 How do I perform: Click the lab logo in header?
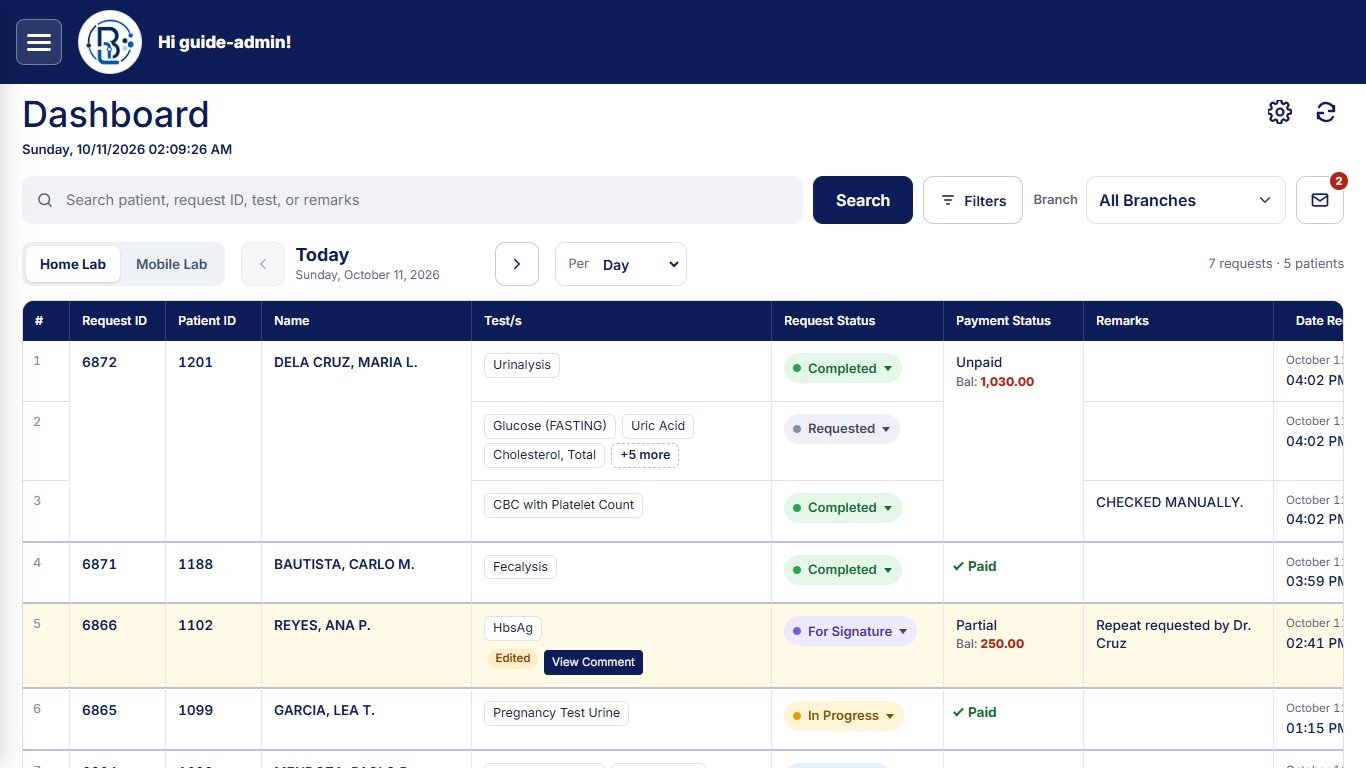pyautogui.click(x=110, y=42)
